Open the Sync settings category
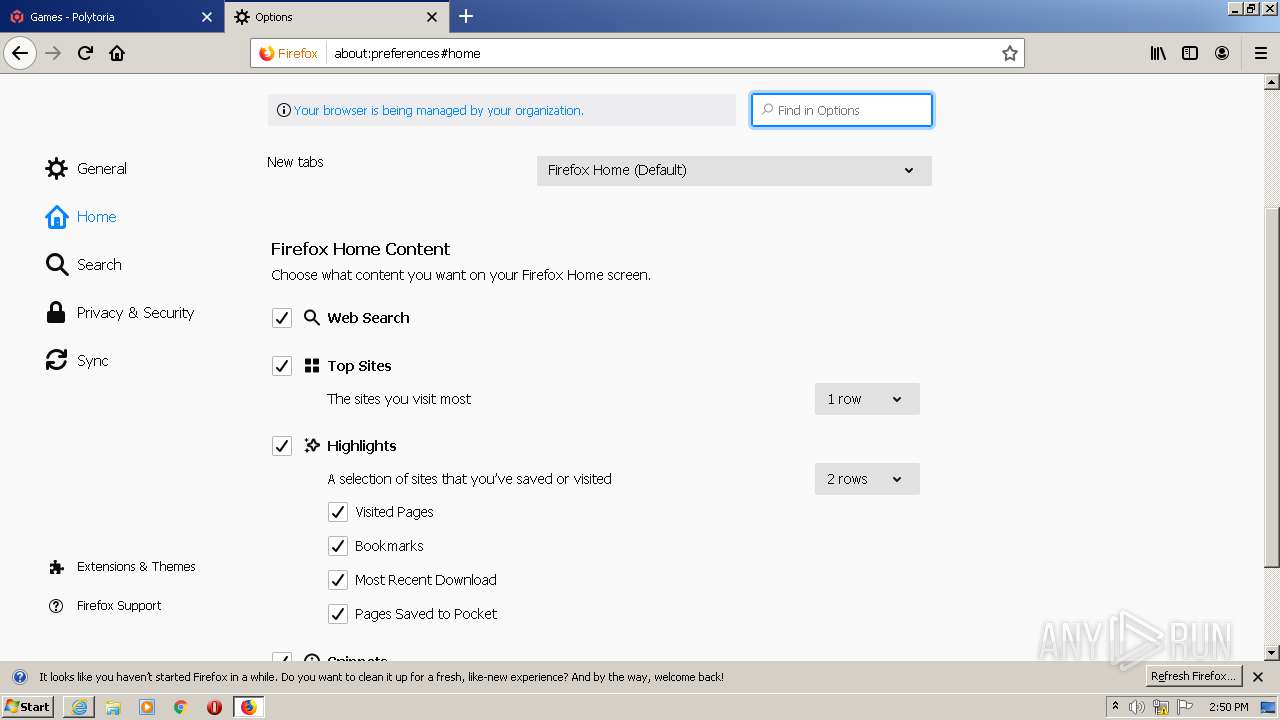 coord(77,361)
